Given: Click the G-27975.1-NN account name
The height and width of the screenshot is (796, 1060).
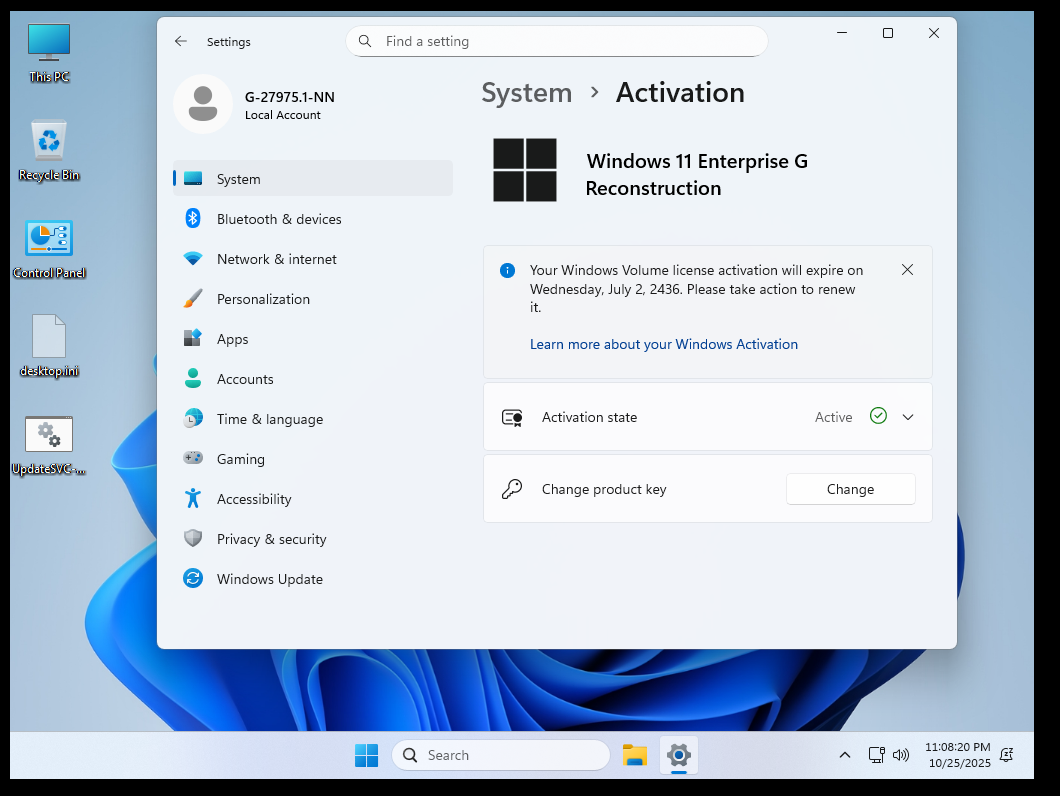Looking at the screenshot, I should point(289,97).
